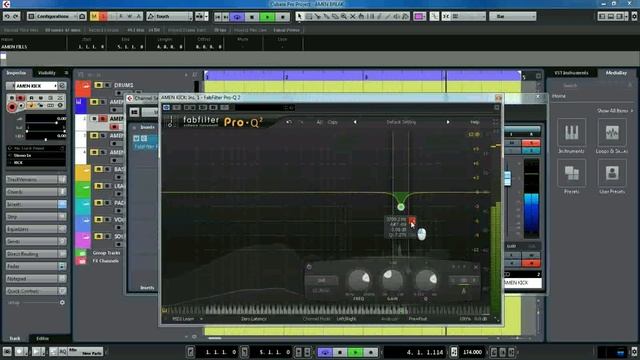Open the AMEN KICK track name dropdown in Inspector
Image resolution: width=640 pixels, height=360 pixels.
coord(36,86)
